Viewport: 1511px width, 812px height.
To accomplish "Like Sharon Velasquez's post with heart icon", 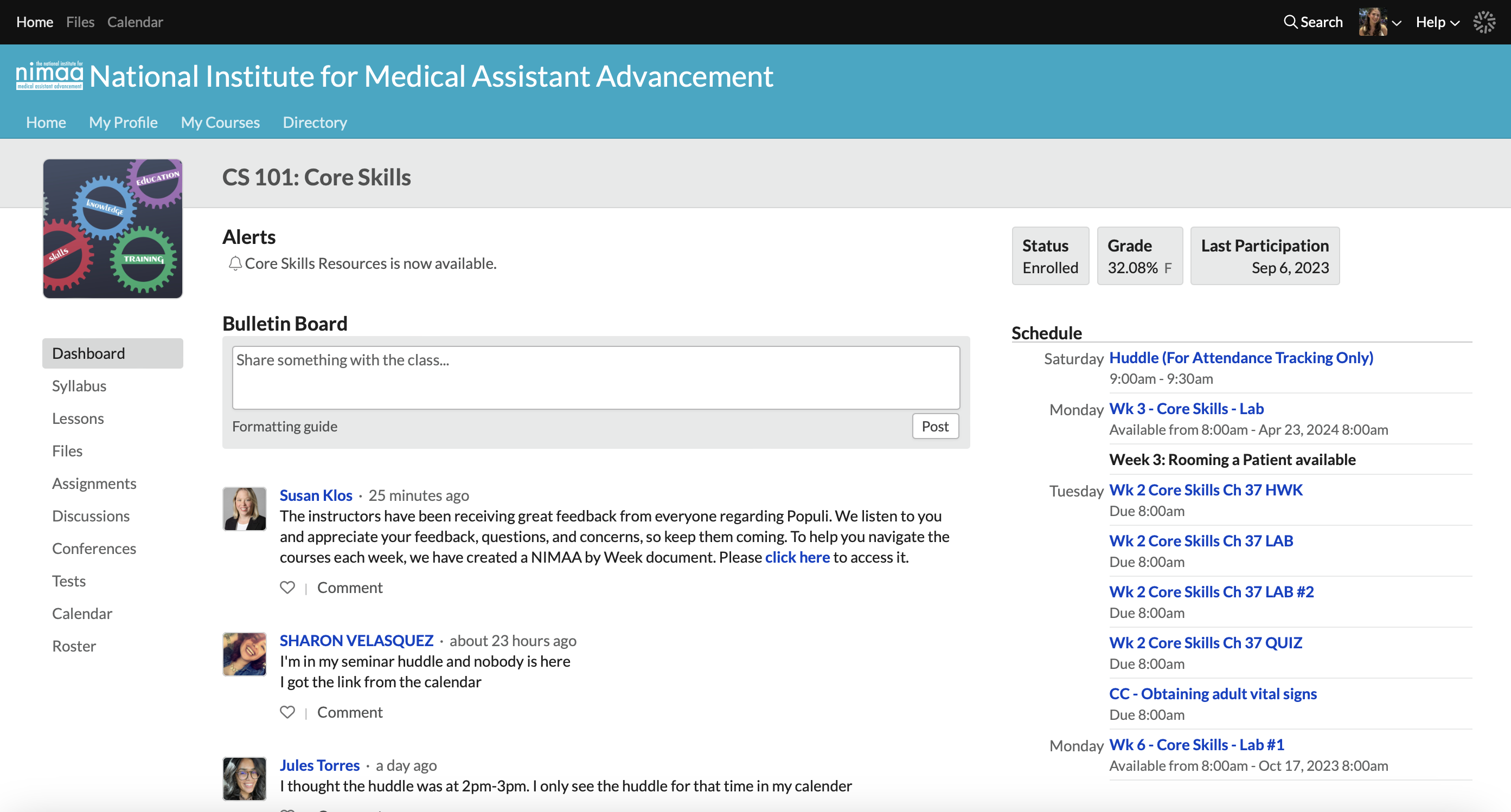I will click(287, 712).
